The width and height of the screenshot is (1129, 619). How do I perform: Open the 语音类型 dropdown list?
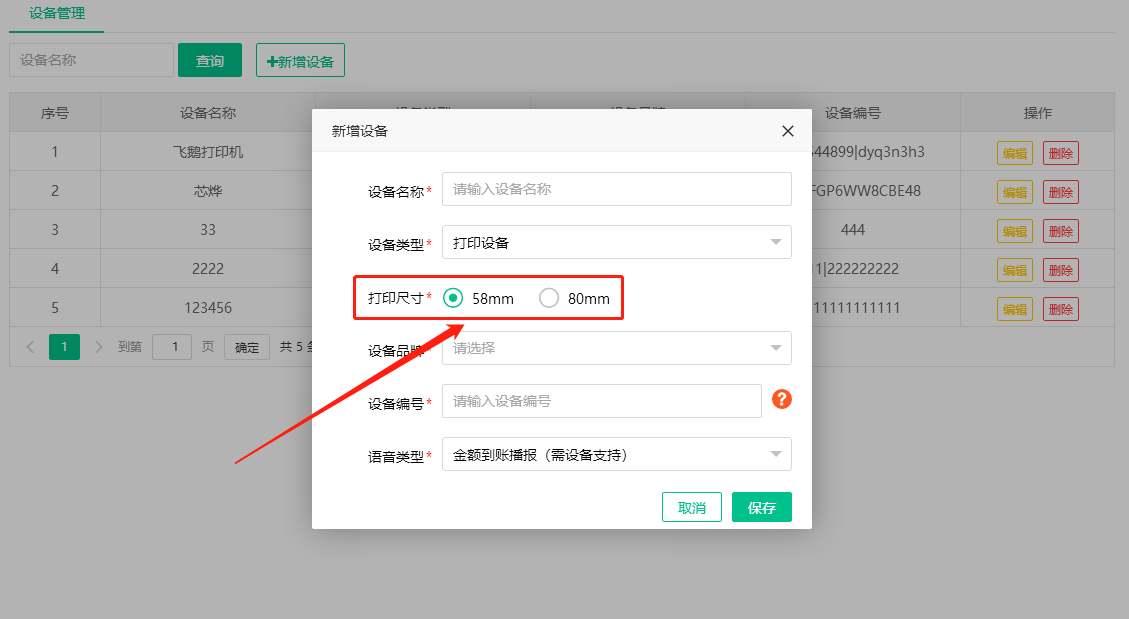[x=616, y=454]
